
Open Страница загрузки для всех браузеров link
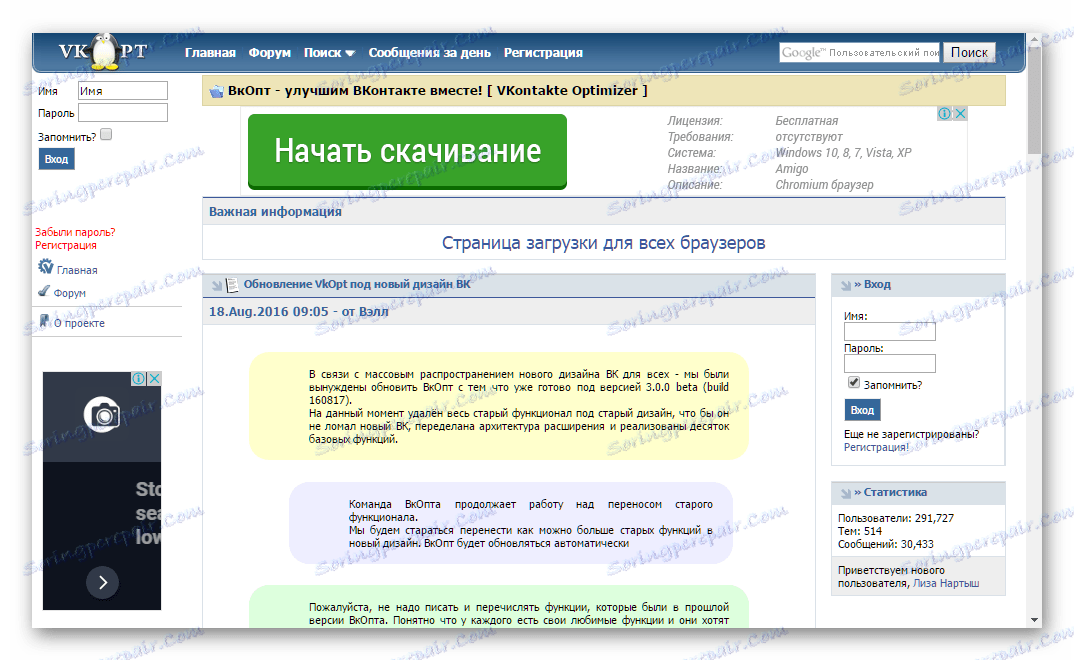603,243
